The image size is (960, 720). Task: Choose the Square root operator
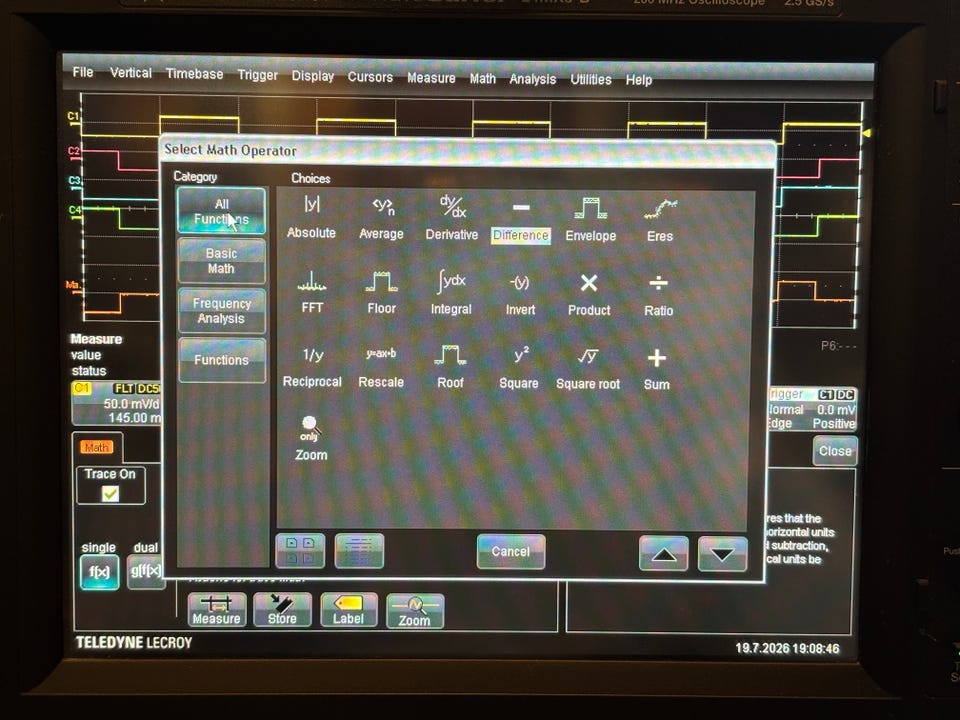tap(588, 369)
